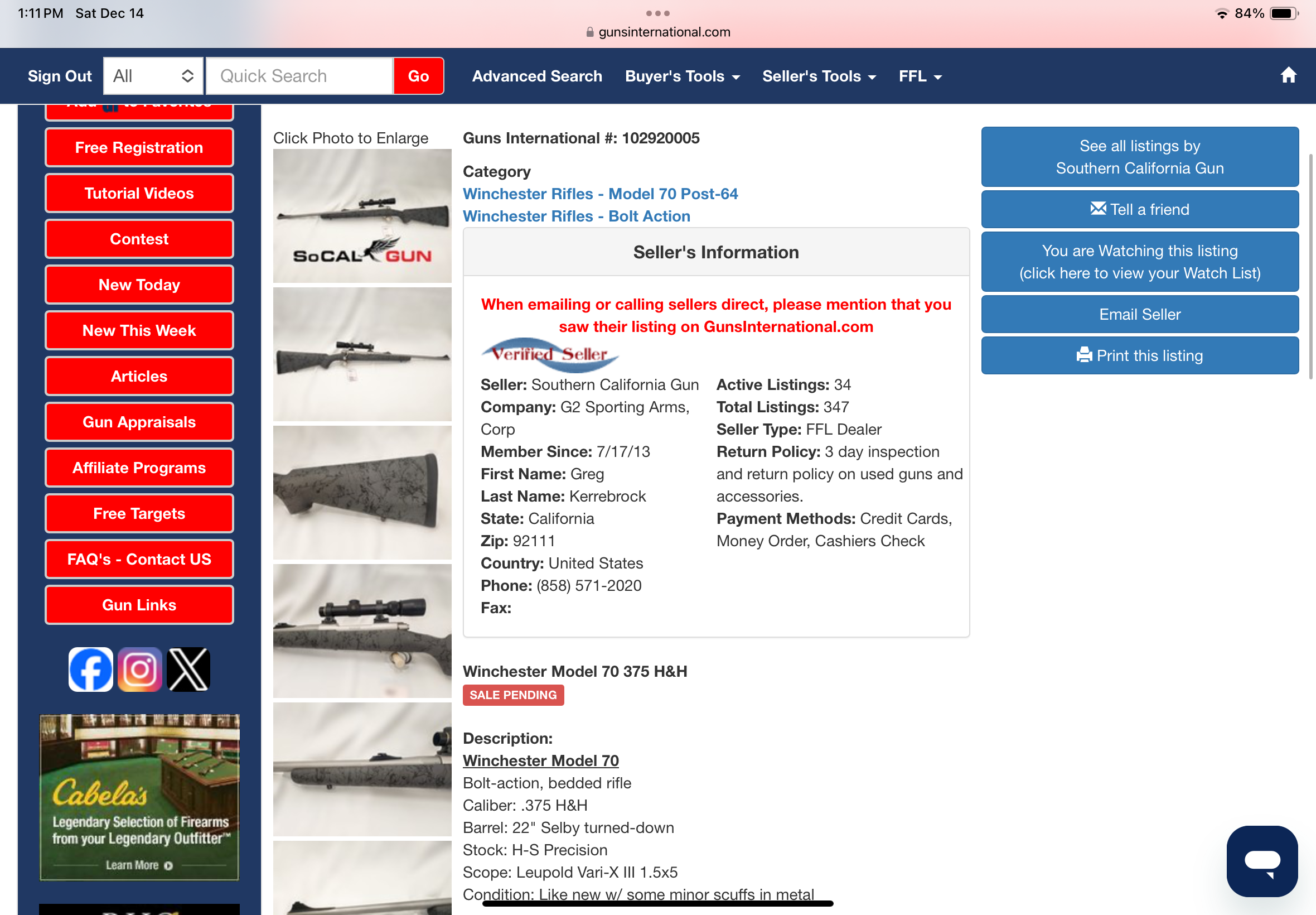Viewport: 1316px width, 915px height.
Task: Click Email Seller
Action: coord(1140,314)
